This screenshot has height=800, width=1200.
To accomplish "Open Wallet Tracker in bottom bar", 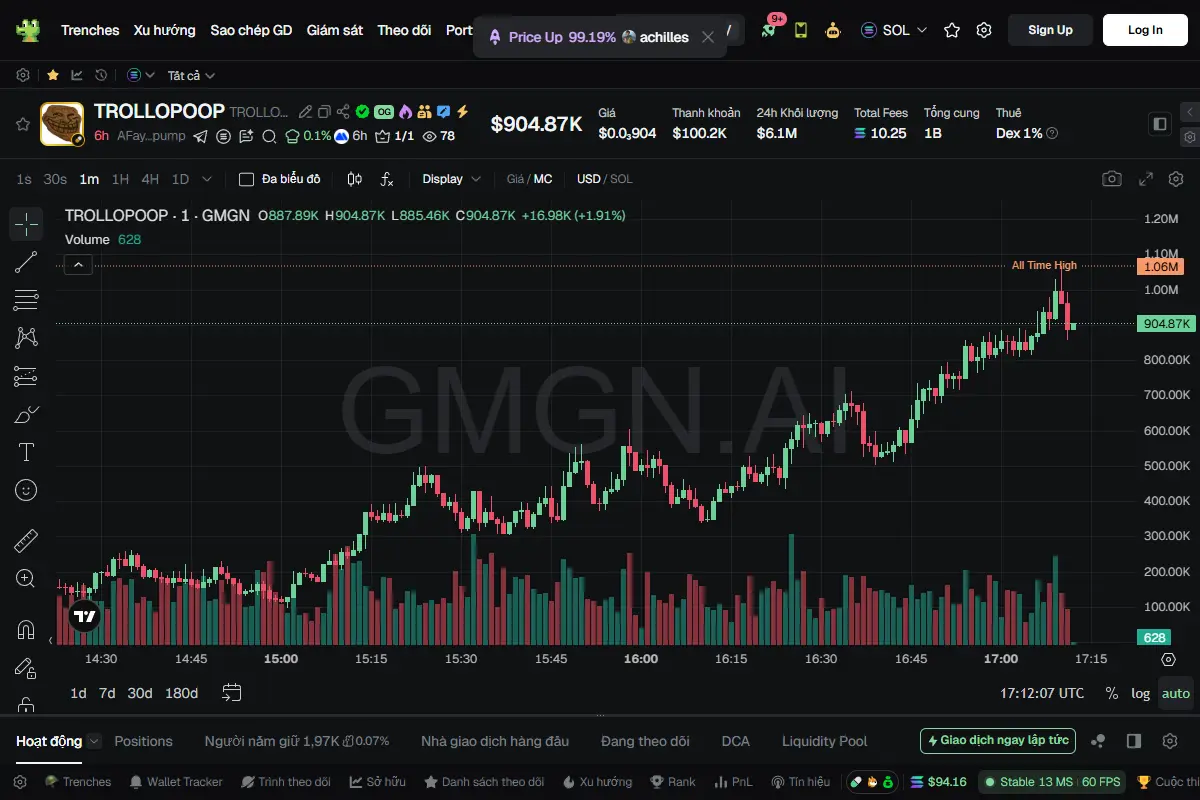I will pyautogui.click(x=176, y=782).
